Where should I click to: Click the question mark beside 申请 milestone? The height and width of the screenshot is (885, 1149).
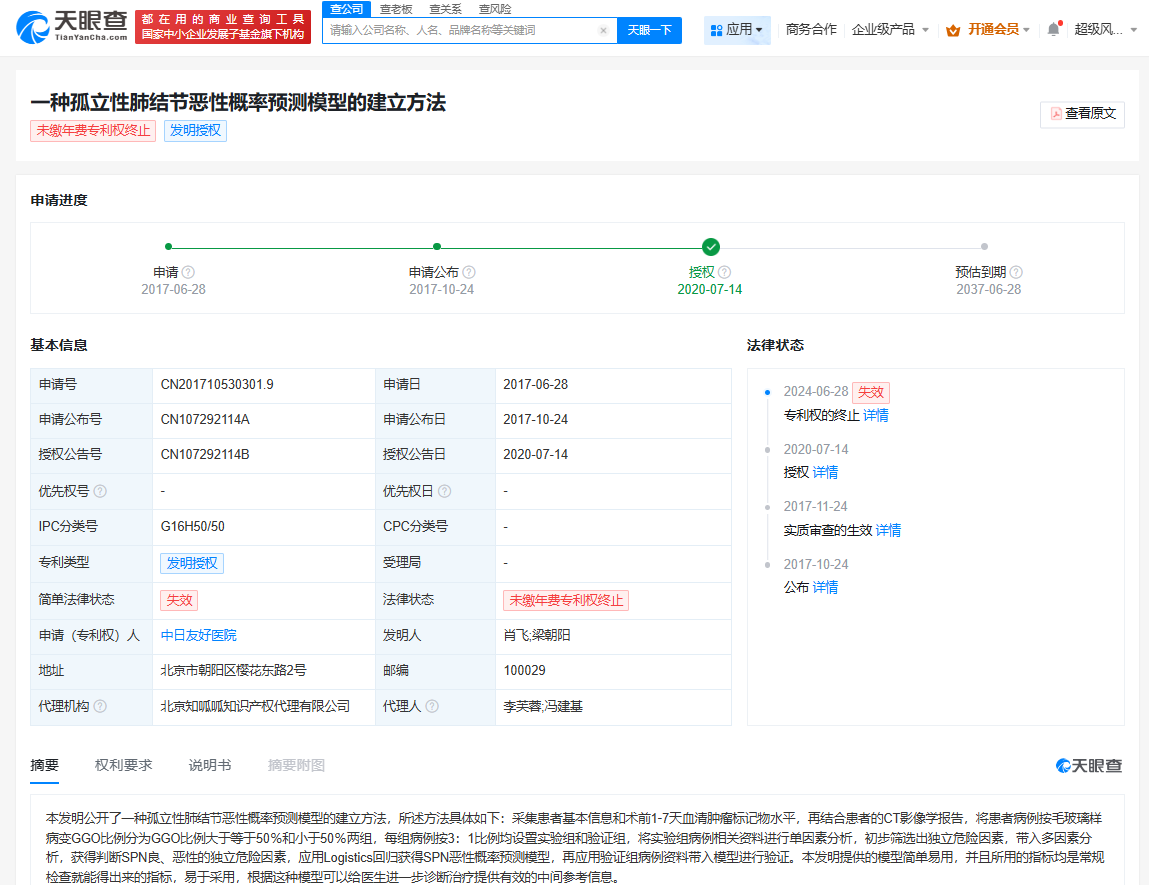tap(189, 271)
